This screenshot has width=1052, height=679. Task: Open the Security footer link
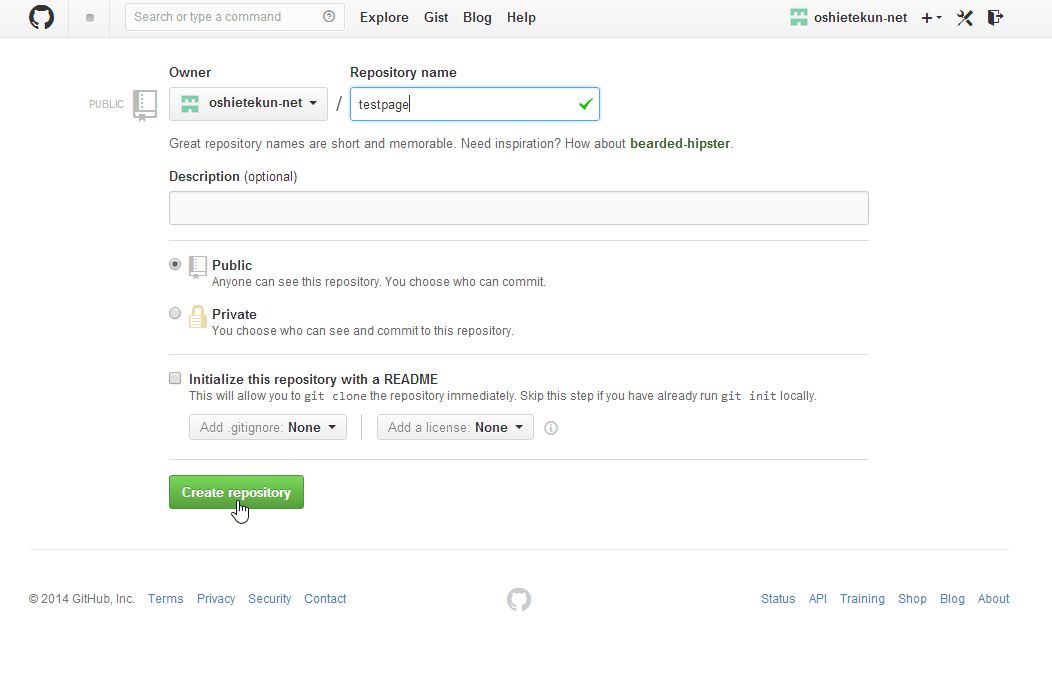coord(270,598)
